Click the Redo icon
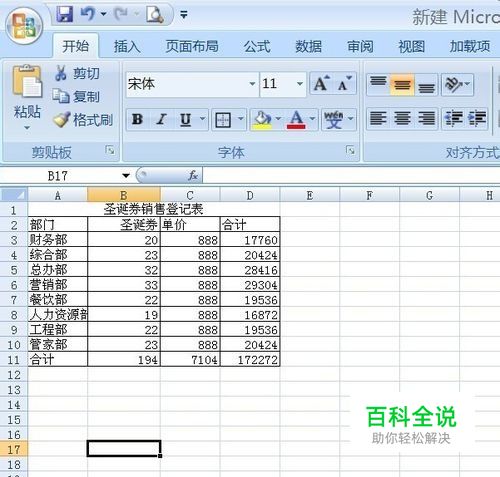Image resolution: width=500 pixels, height=477 pixels. (x=121, y=14)
